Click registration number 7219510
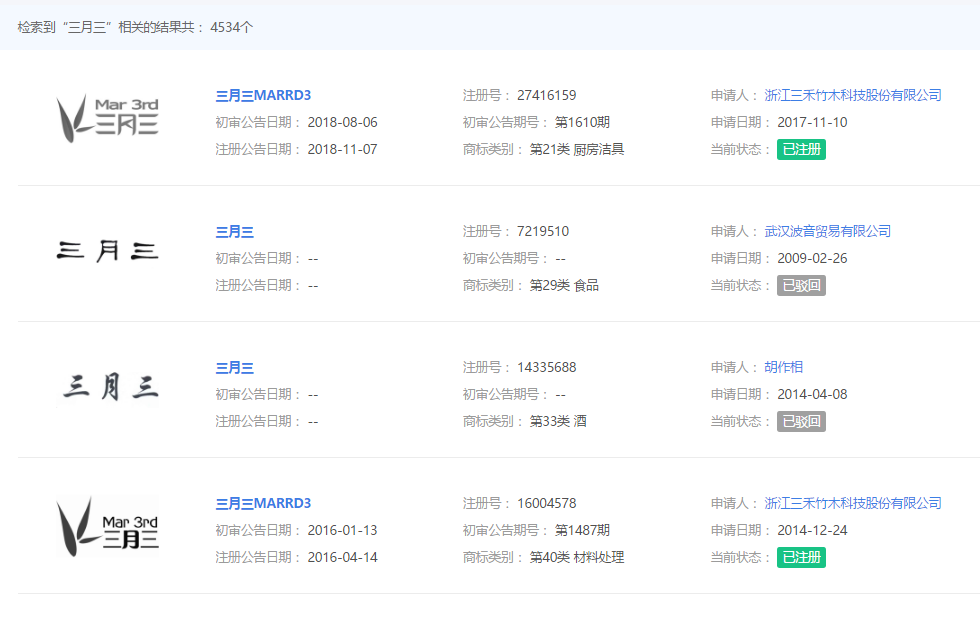Screen dimensions: 980x622 coord(542,232)
